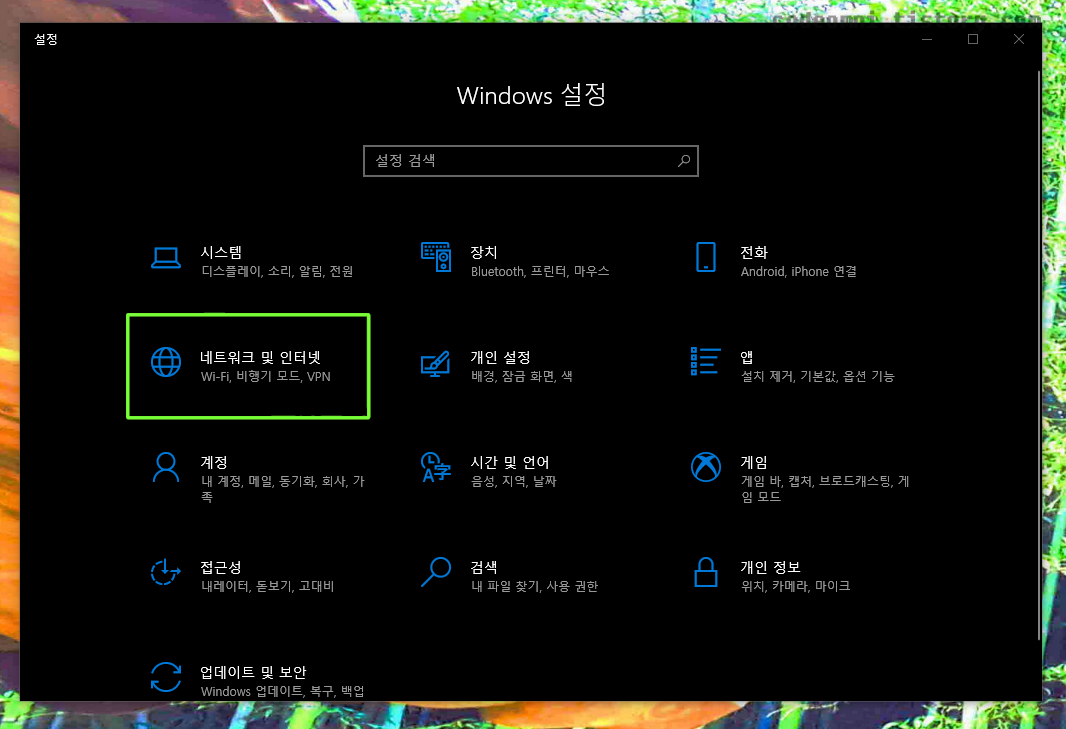Open the 앱 settings title
Image resolution: width=1066 pixels, height=729 pixels.
(746, 357)
